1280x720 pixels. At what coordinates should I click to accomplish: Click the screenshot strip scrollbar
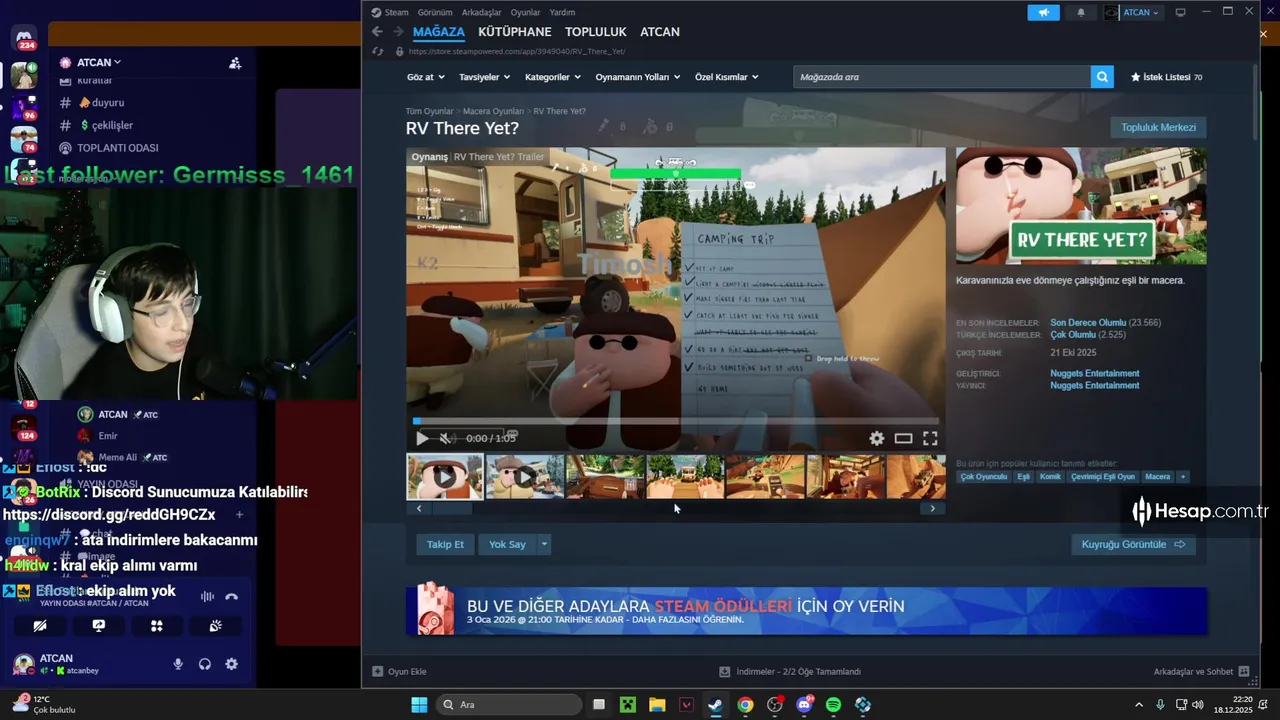click(x=675, y=508)
